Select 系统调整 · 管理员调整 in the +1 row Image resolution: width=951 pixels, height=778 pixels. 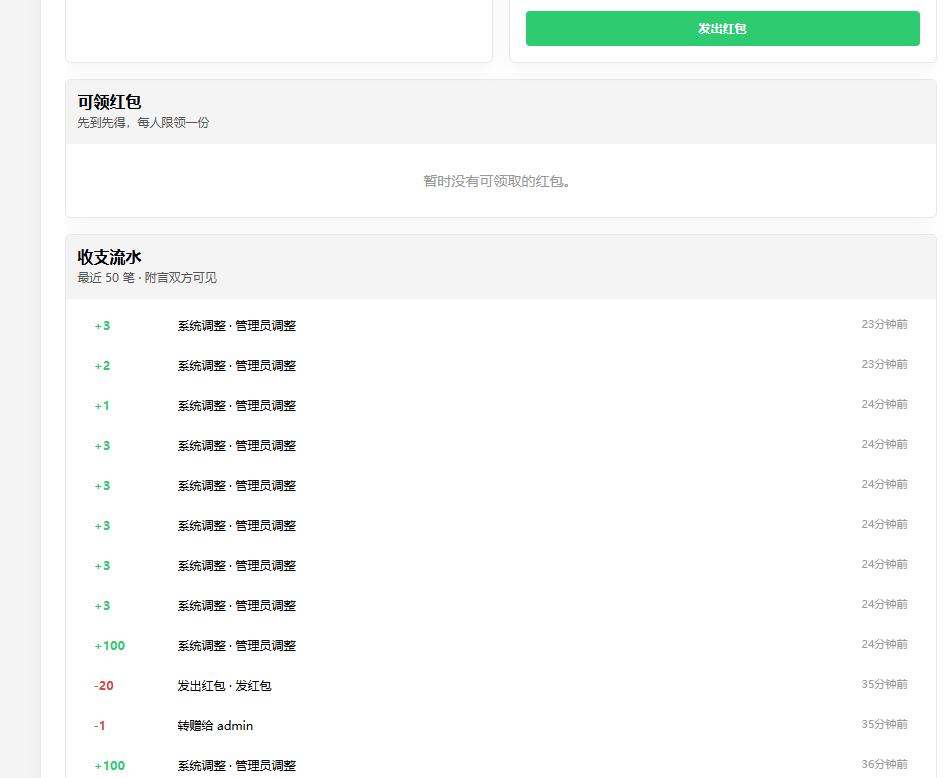237,406
